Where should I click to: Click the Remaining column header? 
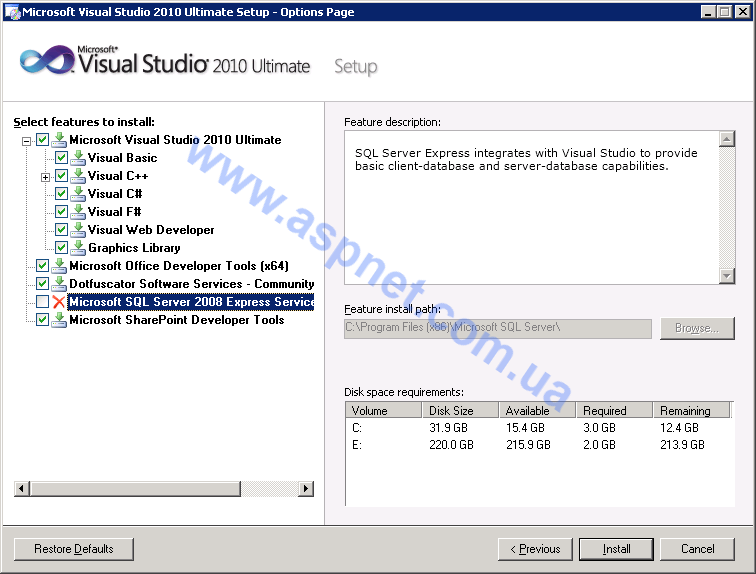692,410
